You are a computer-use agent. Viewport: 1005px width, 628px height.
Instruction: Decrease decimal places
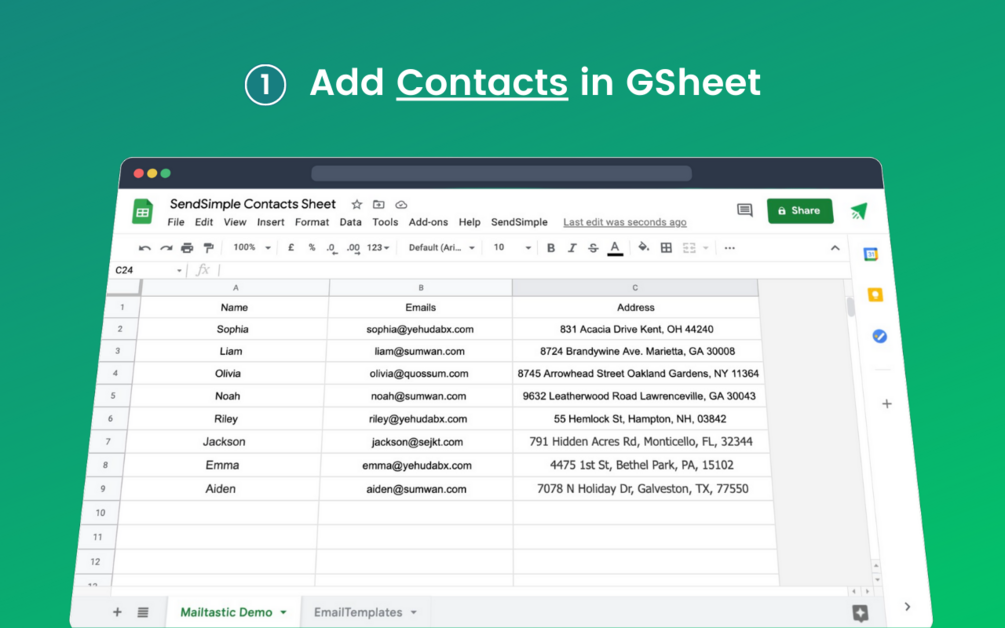(x=331, y=248)
